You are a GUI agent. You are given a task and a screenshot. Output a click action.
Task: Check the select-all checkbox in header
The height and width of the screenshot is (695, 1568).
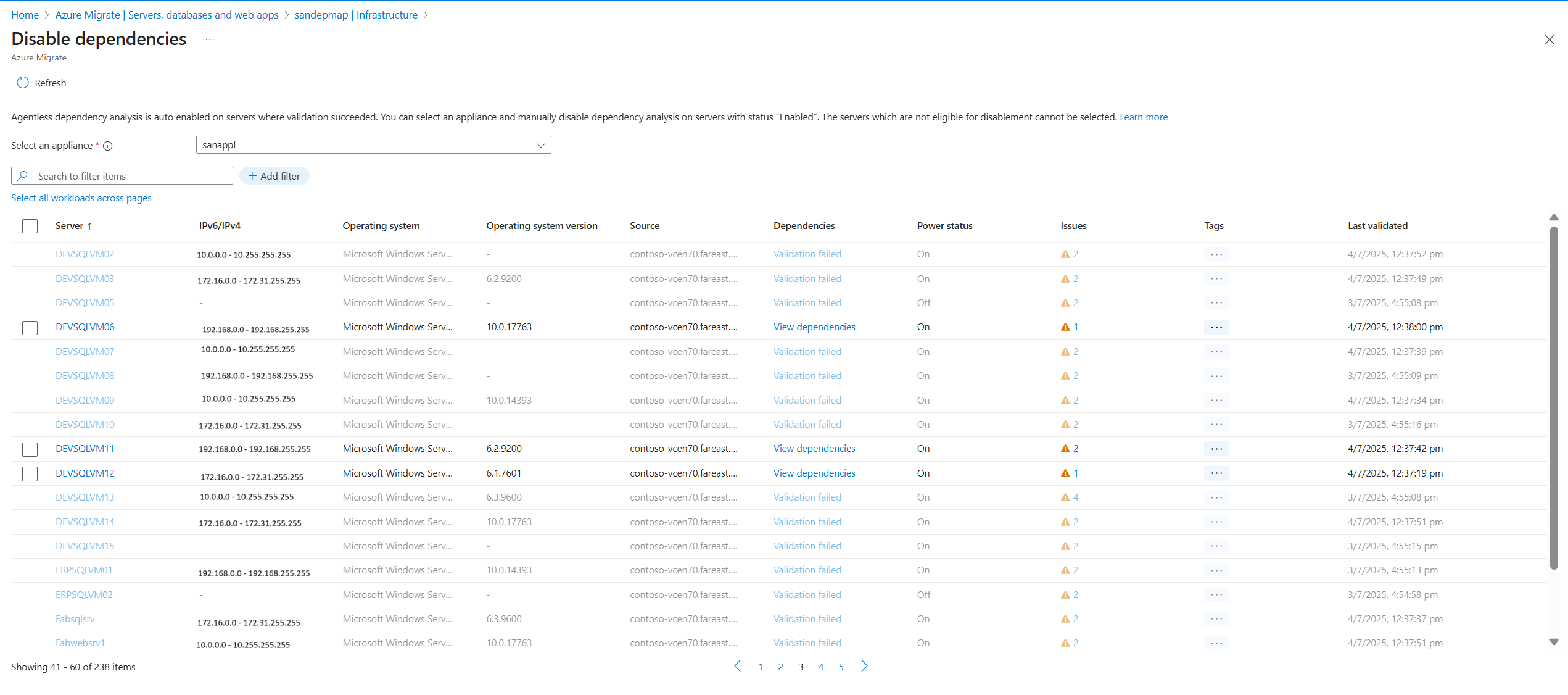coord(30,226)
